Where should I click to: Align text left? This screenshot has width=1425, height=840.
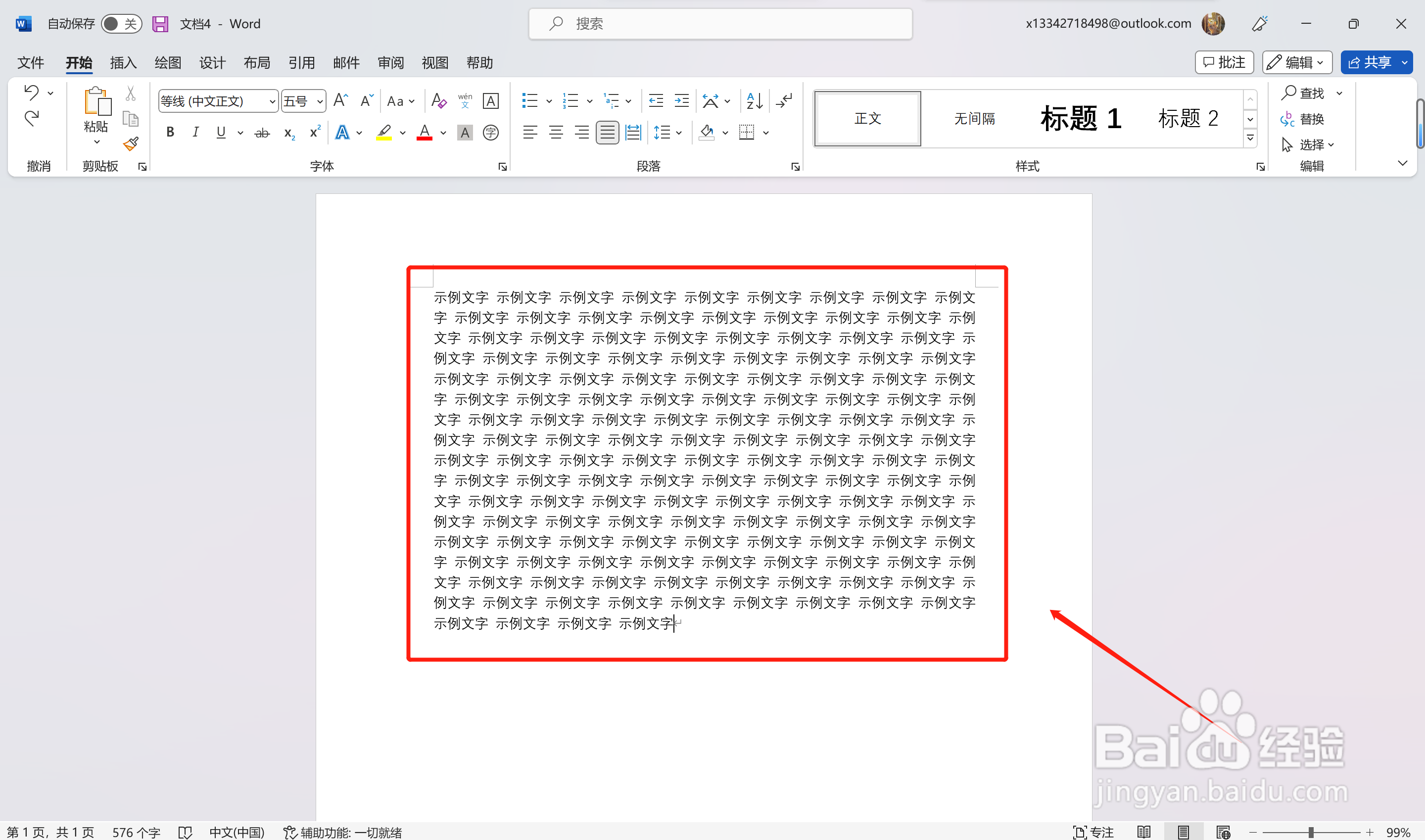(530, 133)
